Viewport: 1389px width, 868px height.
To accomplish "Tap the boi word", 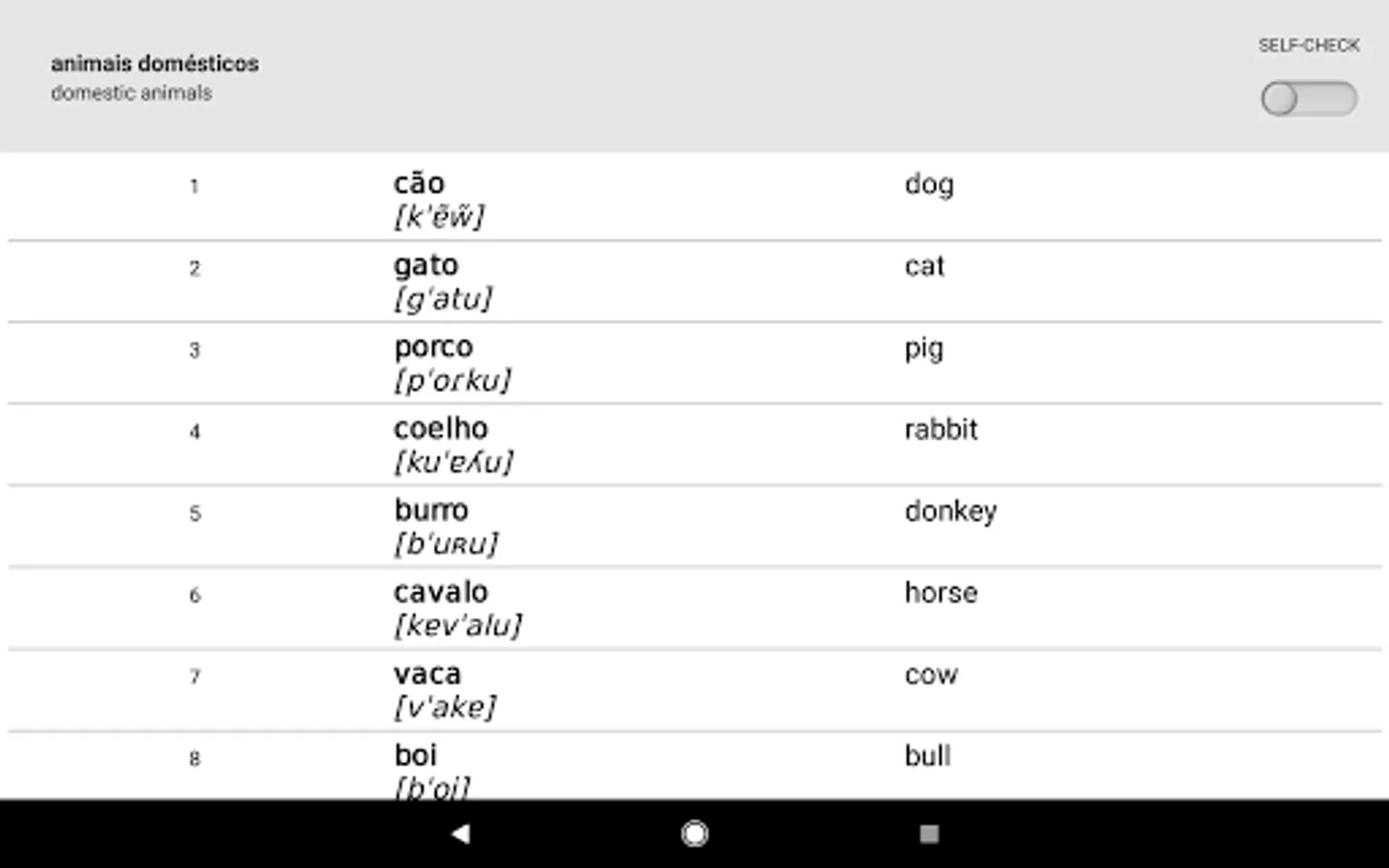I will 416,755.
